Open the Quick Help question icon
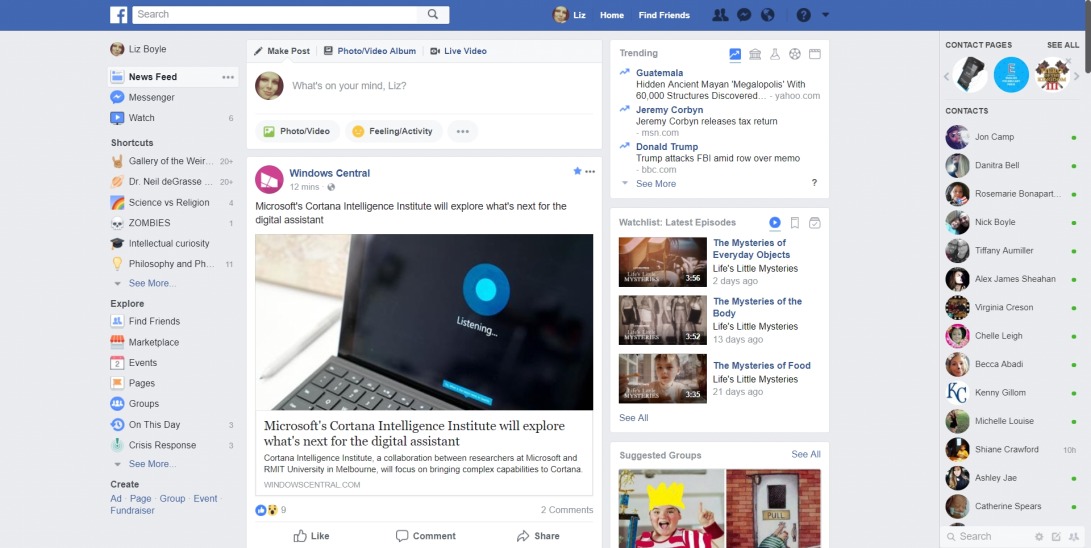1091x548 pixels. tap(804, 15)
